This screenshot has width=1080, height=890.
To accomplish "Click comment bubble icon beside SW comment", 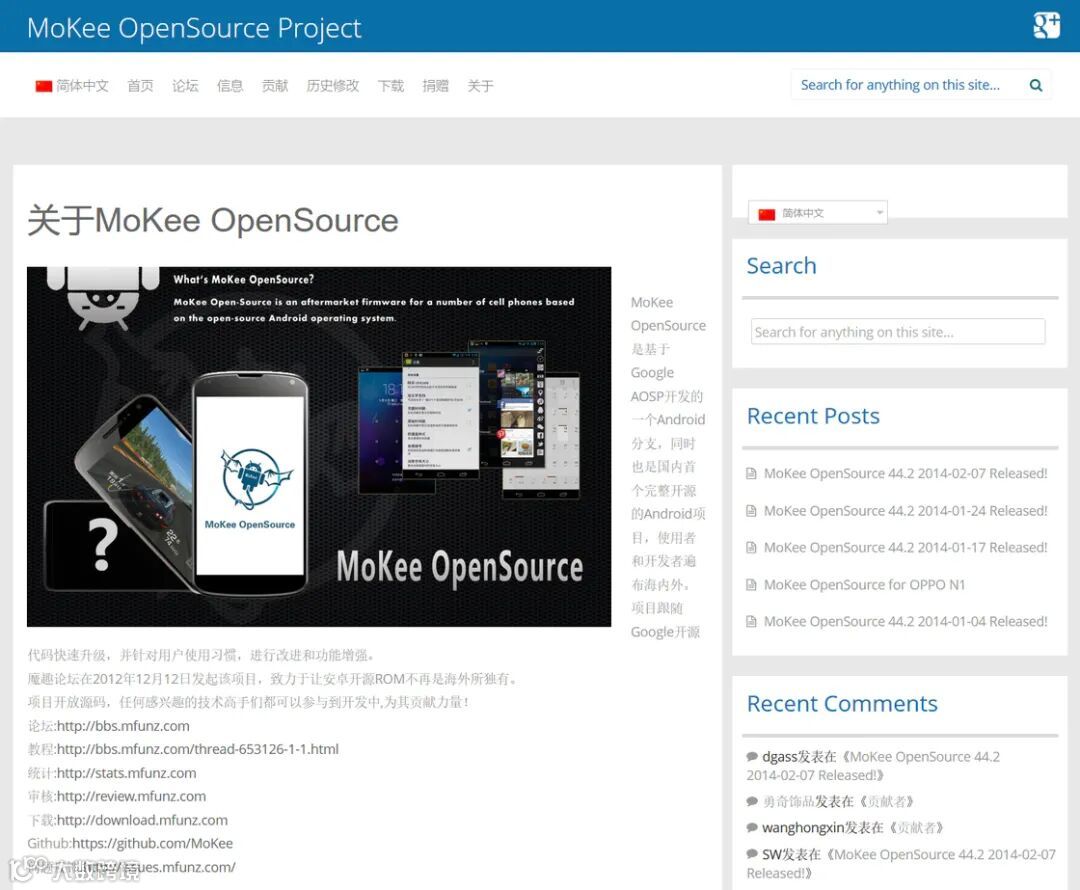I will click(x=752, y=854).
